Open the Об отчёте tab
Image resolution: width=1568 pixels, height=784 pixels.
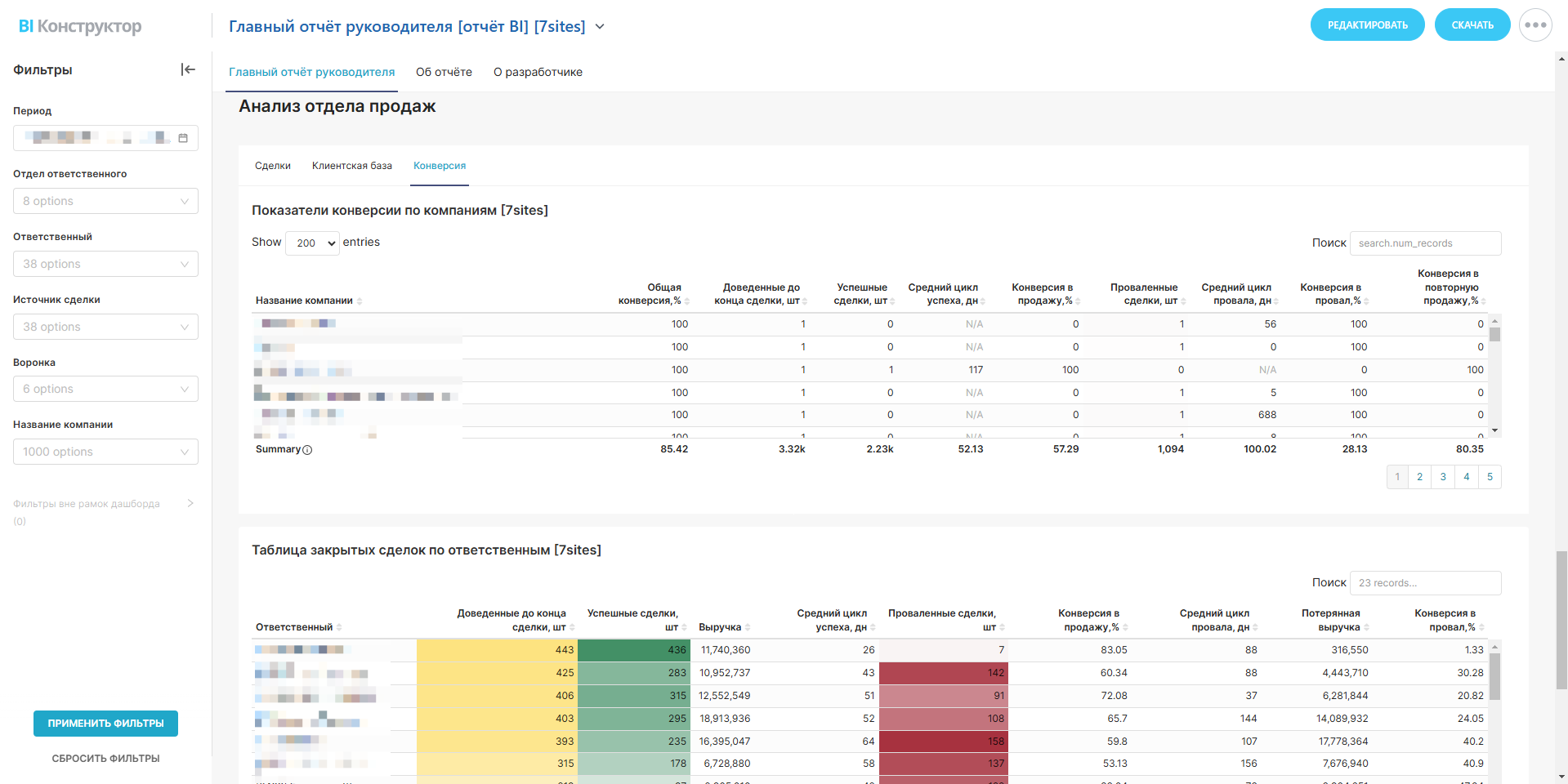(444, 72)
